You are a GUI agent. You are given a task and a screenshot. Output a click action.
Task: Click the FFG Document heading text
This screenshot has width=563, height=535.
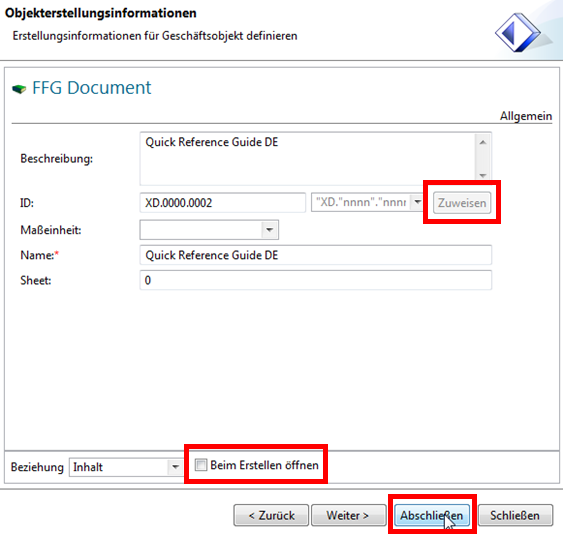[92, 88]
